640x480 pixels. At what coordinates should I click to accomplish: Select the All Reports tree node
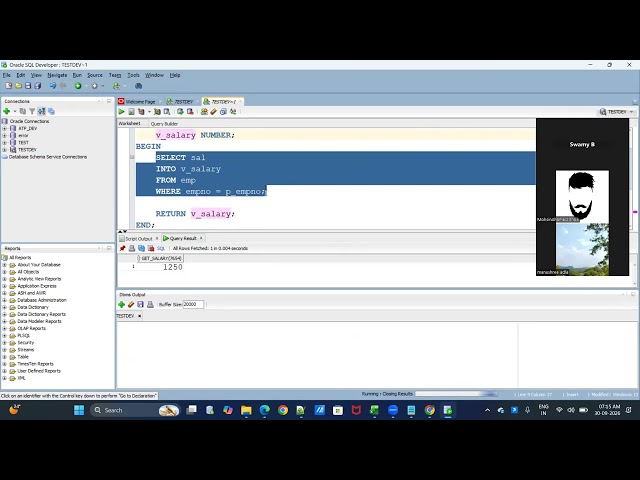20,258
